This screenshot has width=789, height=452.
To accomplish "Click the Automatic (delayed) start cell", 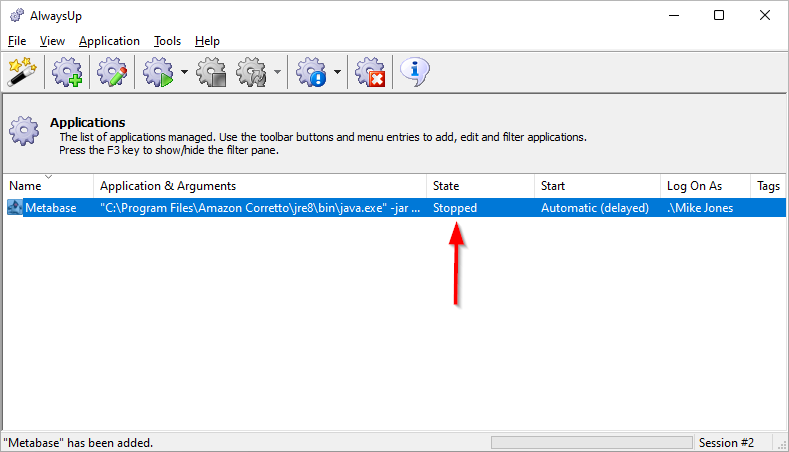I will point(595,208).
